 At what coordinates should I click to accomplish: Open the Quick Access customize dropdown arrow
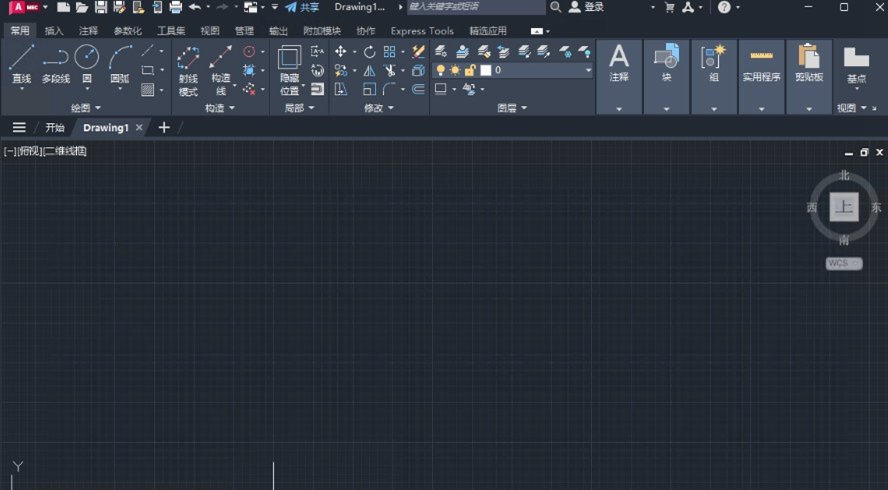click(275, 7)
